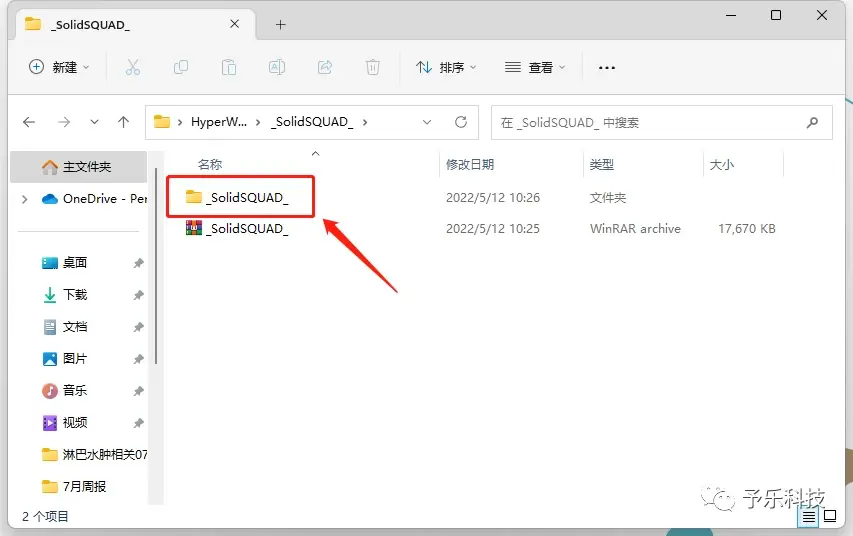Viewport: 853px width, 536px height.
Task: Go forward with the right arrow
Action: point(64,122)
